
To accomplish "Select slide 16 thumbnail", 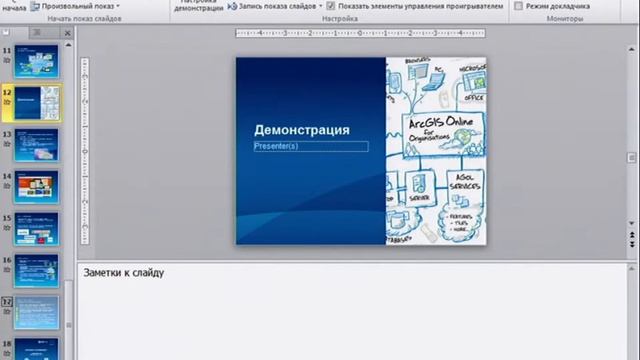I will [36, 271].
